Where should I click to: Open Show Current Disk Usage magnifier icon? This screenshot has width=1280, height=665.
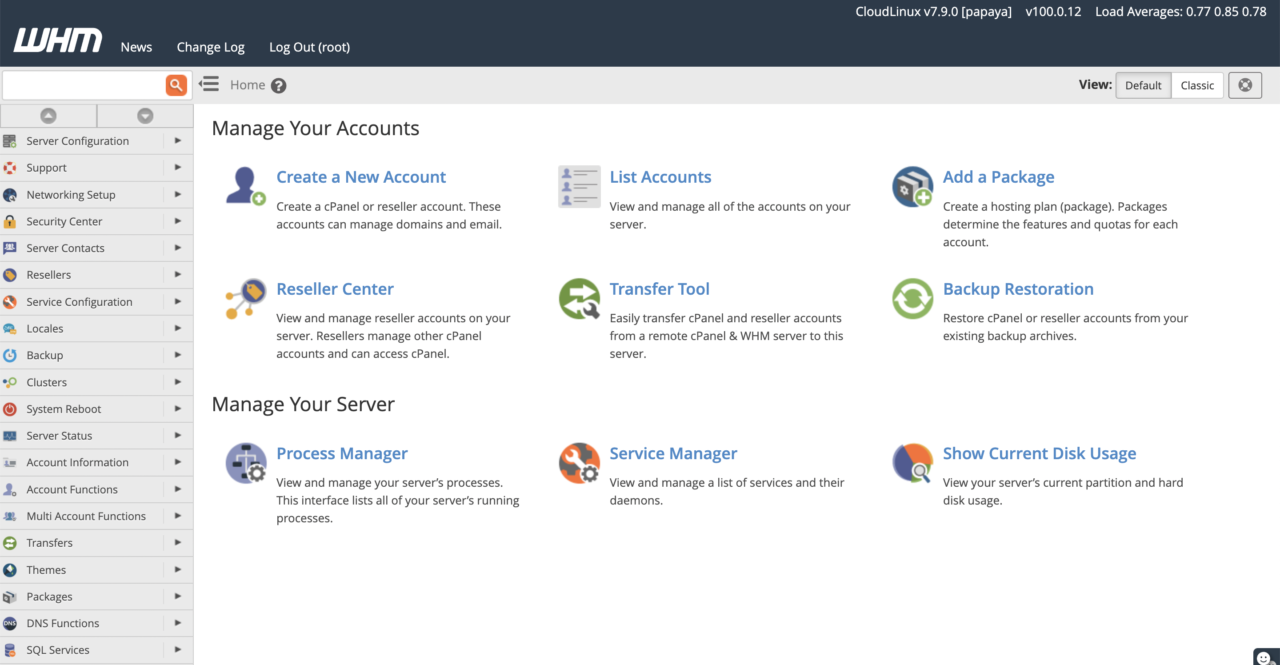pos(911,463)
